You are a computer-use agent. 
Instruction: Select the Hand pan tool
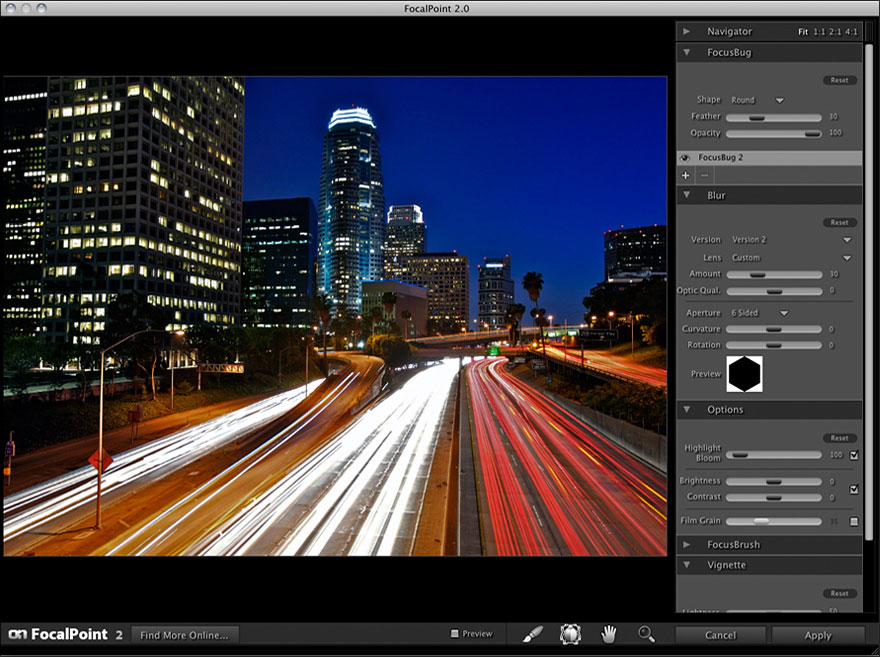[608, 635]
